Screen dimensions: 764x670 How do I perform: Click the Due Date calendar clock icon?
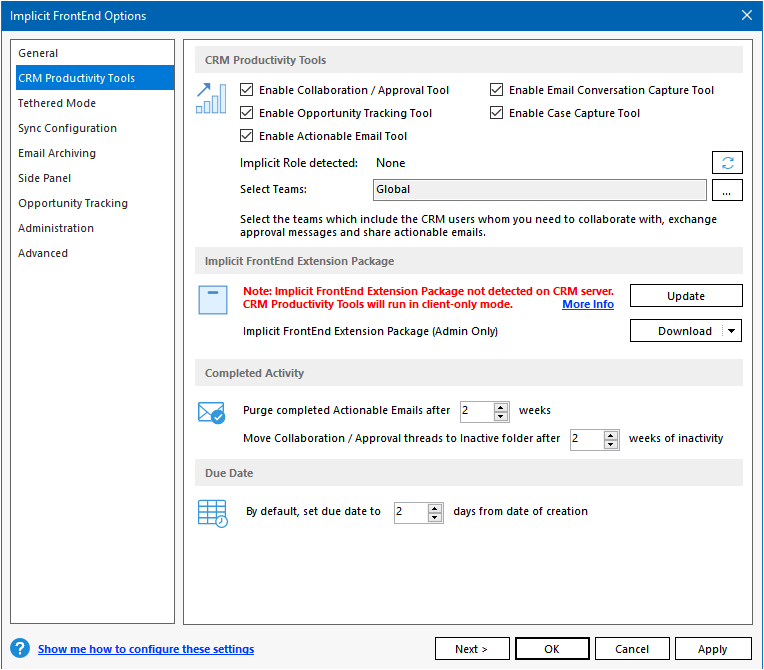click(x=212, y=512)
